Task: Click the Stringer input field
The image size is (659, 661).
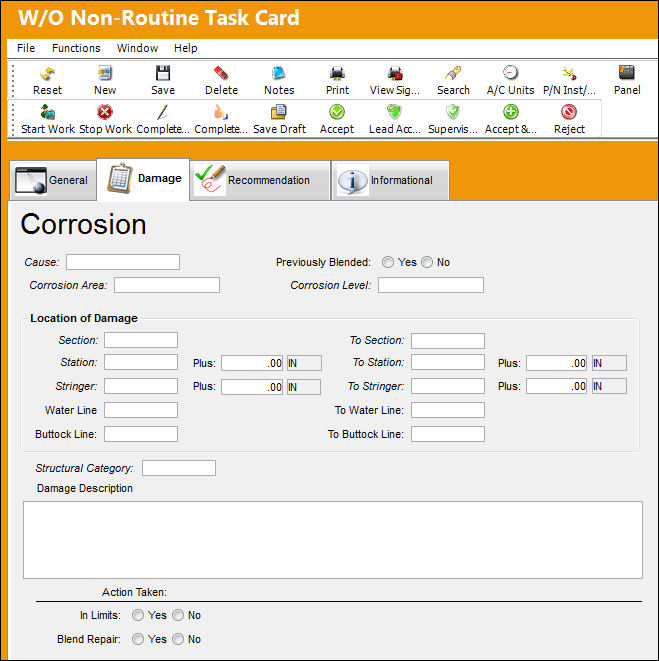Action: click(141, 386)
